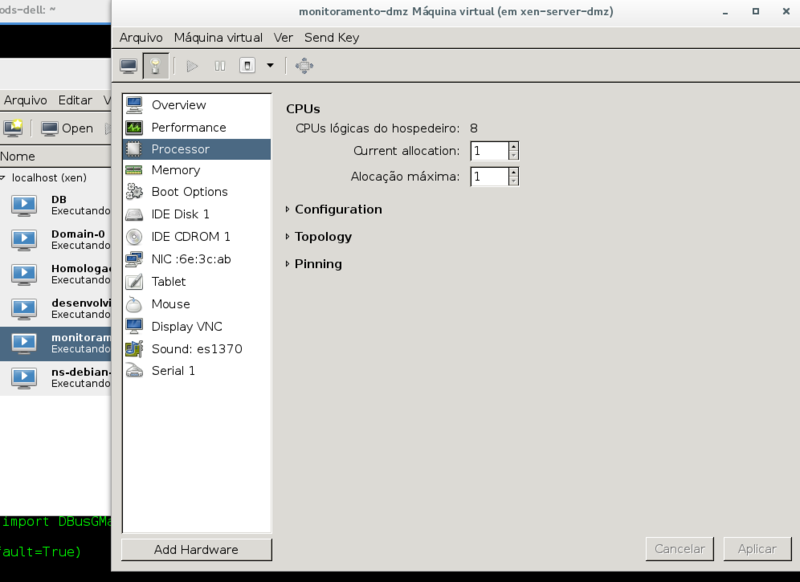Screen dimensions: 800x582
Task: Open shutdown options dropdown arrow
Action: pos(270,65)
